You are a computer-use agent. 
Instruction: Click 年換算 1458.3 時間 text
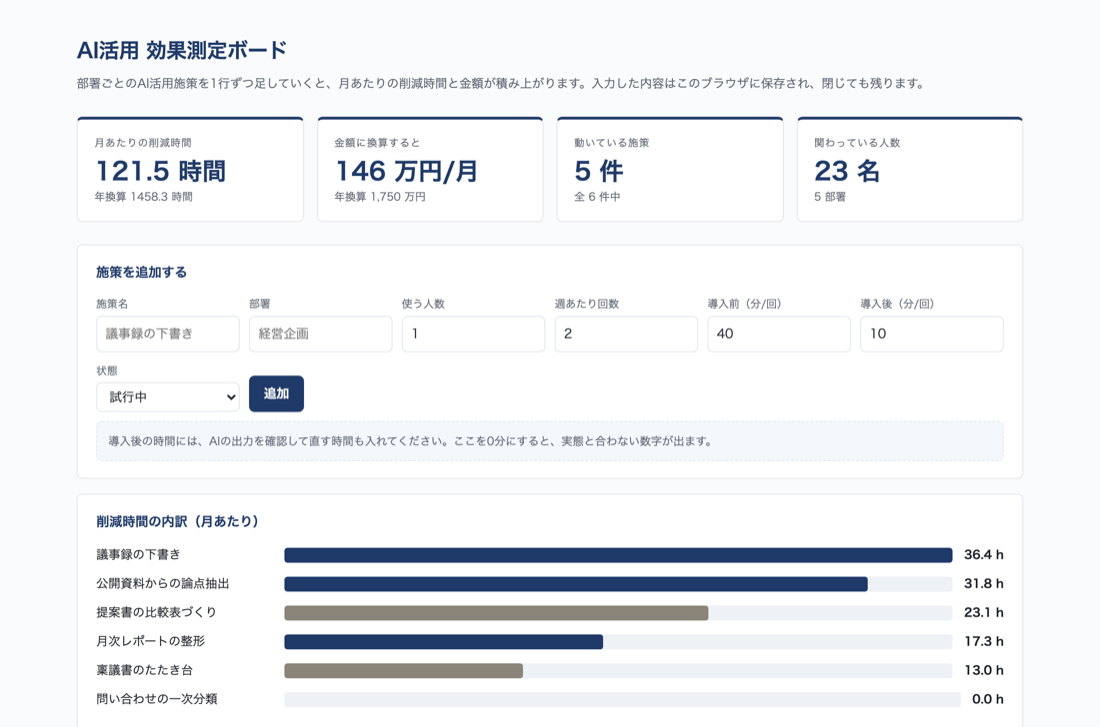pyautogui.click(x=144, y=197)
